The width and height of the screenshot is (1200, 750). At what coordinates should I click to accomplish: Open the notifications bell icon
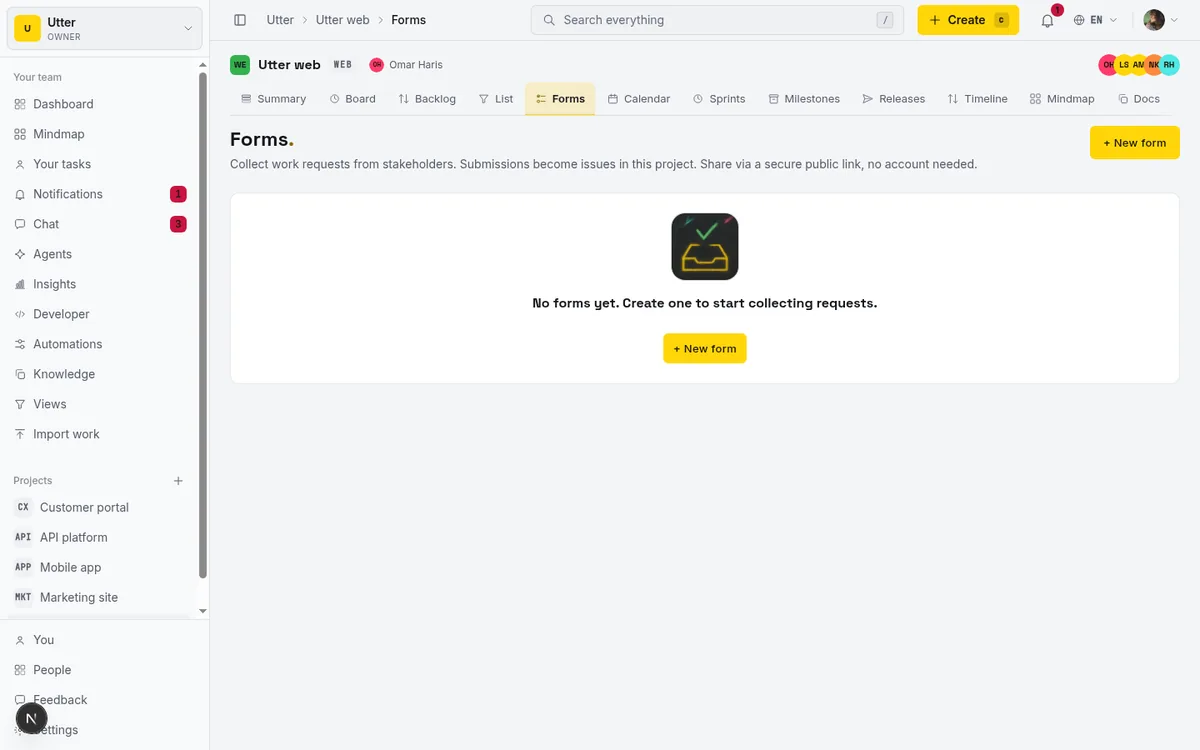pos(1047,20)
